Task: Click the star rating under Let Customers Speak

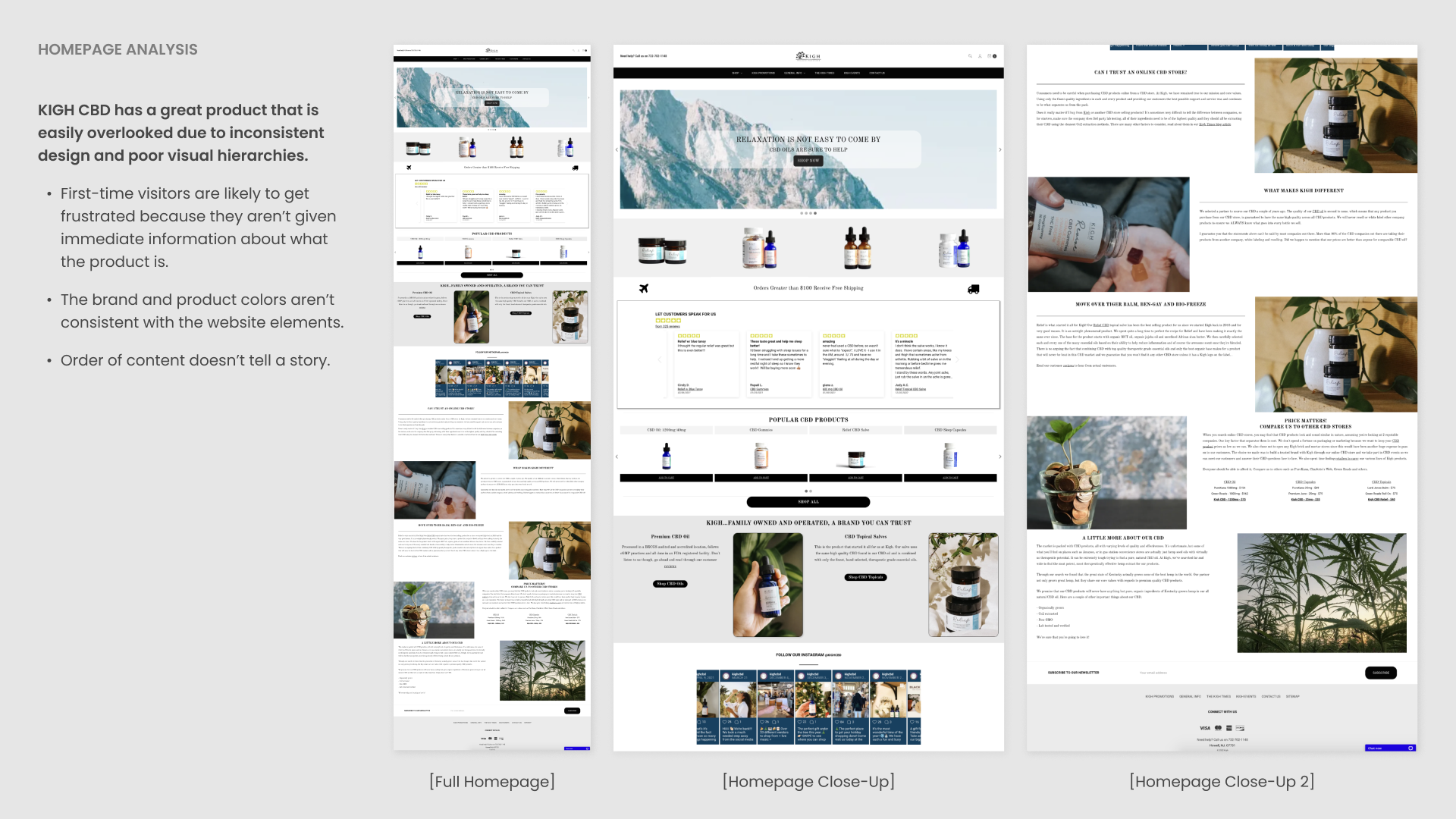Action: [668, 321]
